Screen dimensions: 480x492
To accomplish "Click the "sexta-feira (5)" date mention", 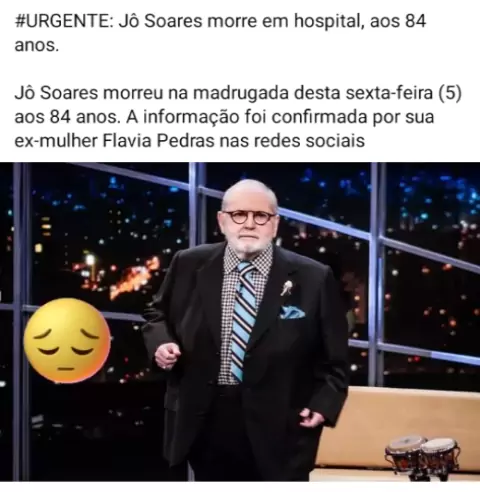I will (x=403, y=93).
